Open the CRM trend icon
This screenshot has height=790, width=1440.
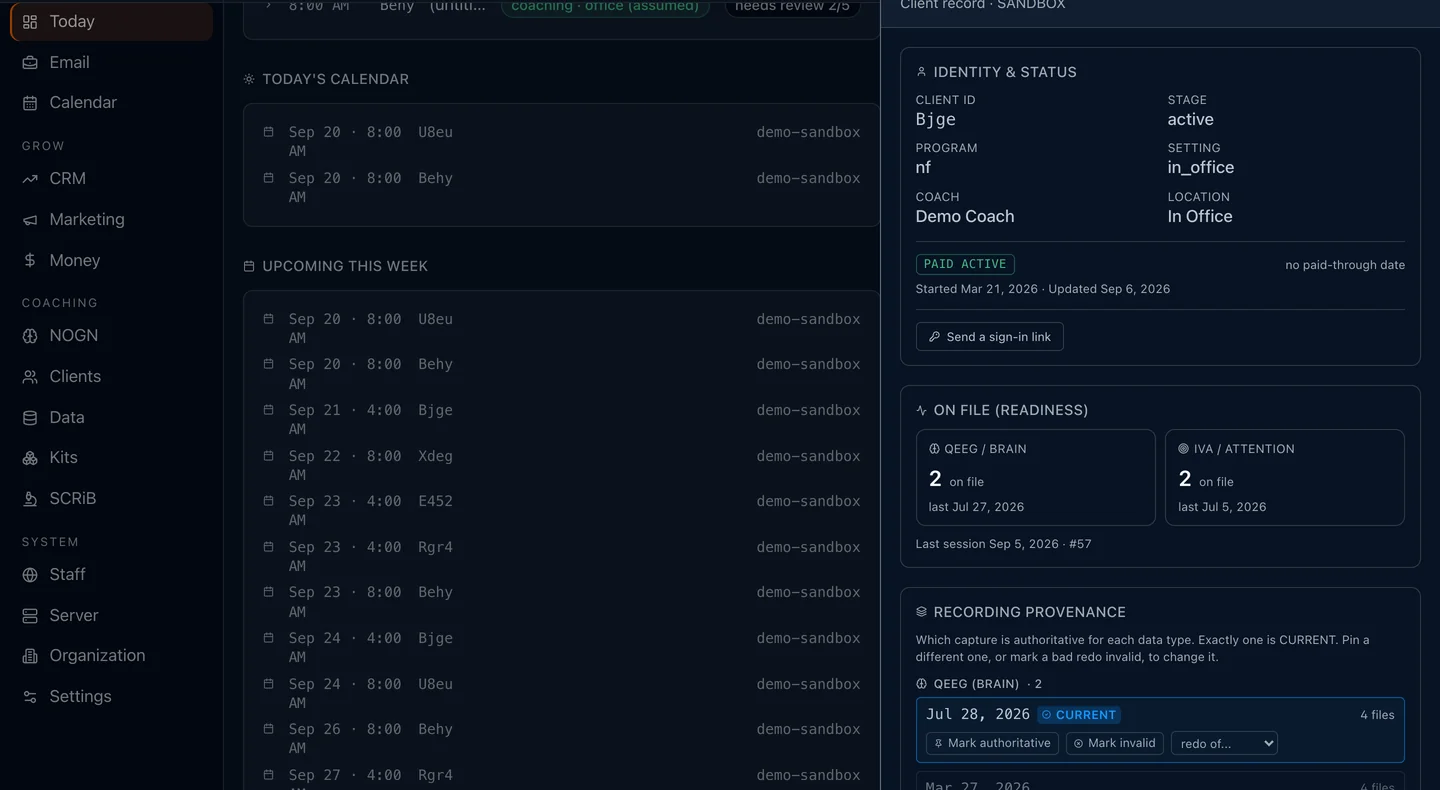[x=30, y=178]
